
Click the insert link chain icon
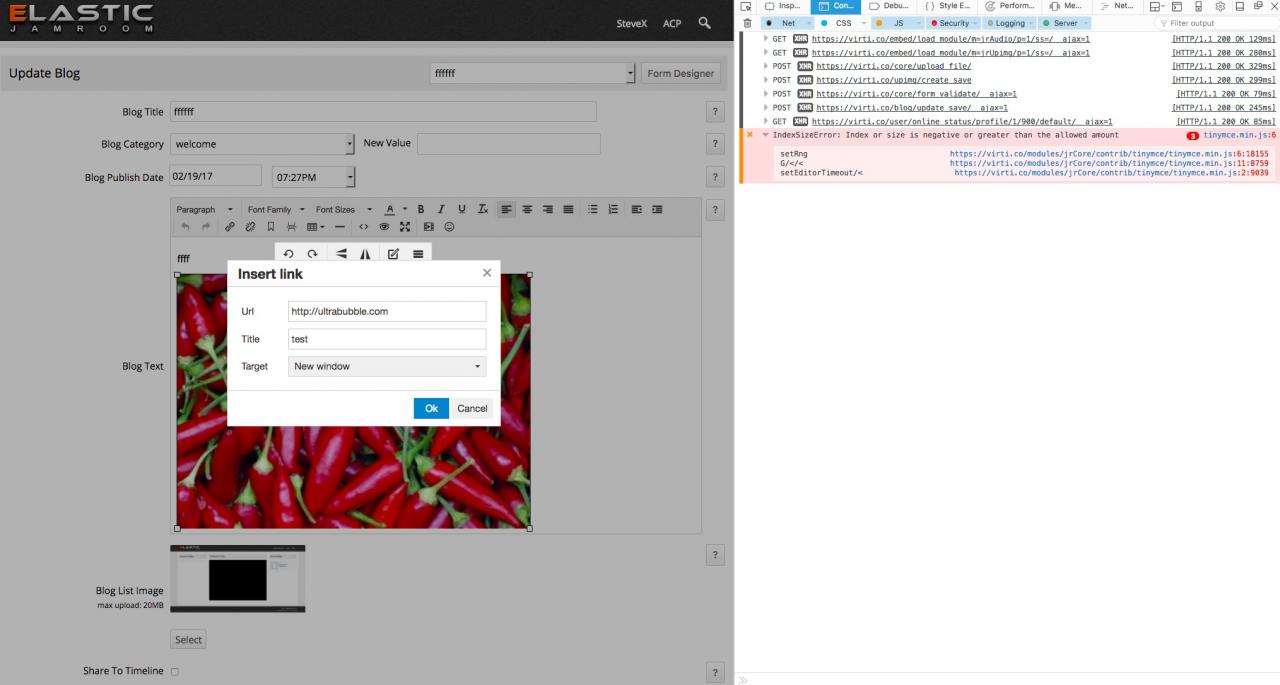[x=229, y=227]
